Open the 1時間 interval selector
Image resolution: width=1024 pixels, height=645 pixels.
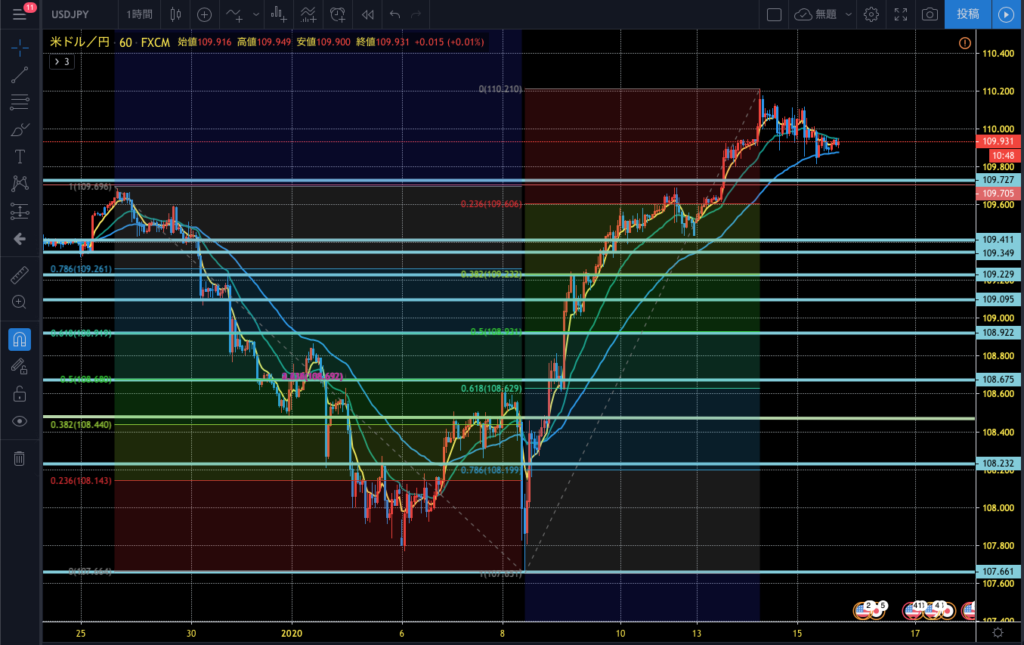coord(139,14)
